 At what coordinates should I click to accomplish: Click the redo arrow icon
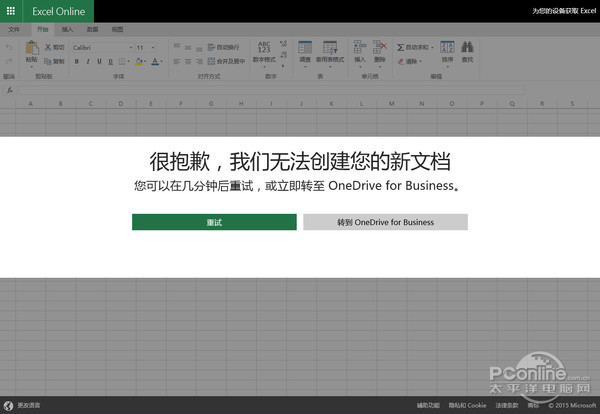coord(9,61)
